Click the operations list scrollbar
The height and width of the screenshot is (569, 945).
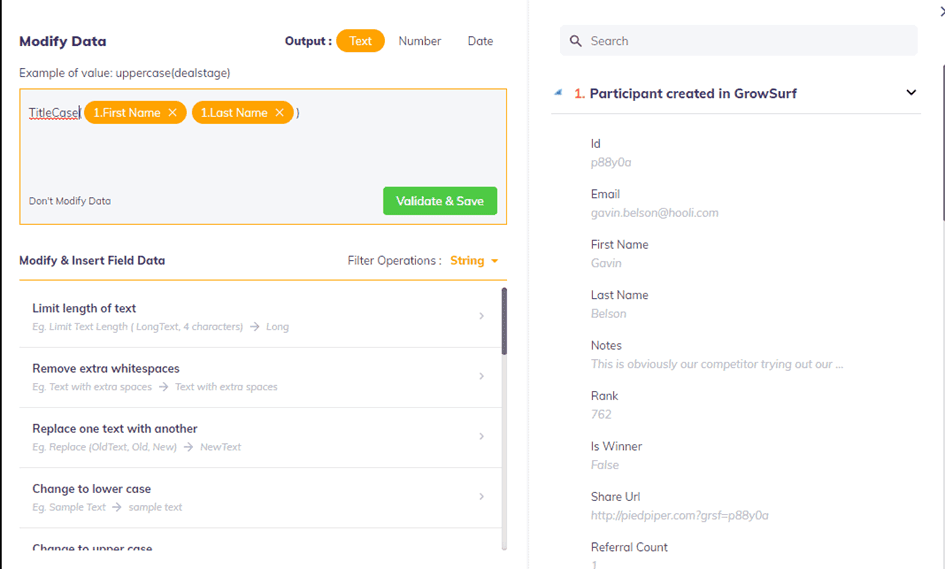click(x=504, y=322)
